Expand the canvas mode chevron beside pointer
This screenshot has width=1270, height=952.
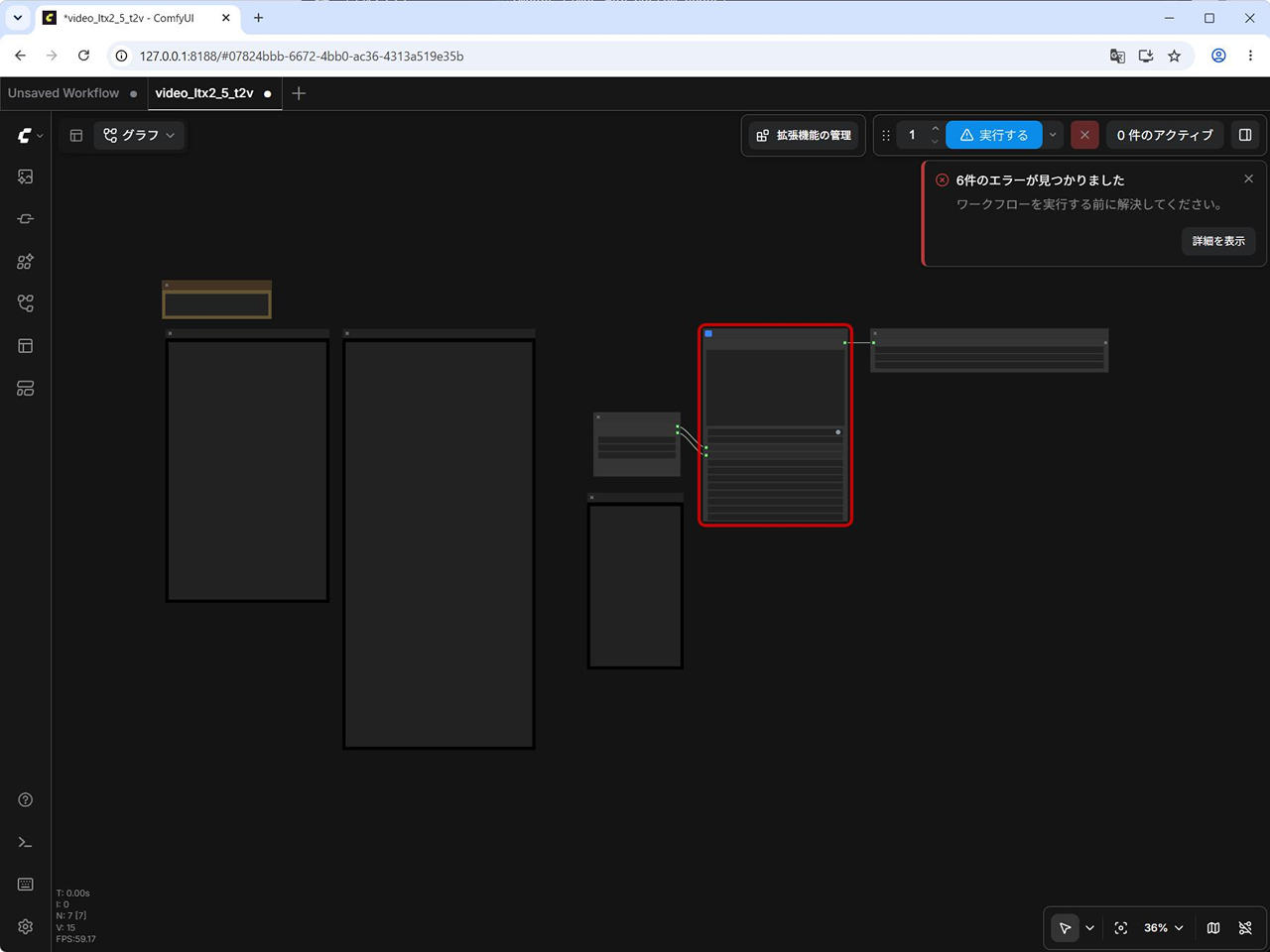point(1089,928)
